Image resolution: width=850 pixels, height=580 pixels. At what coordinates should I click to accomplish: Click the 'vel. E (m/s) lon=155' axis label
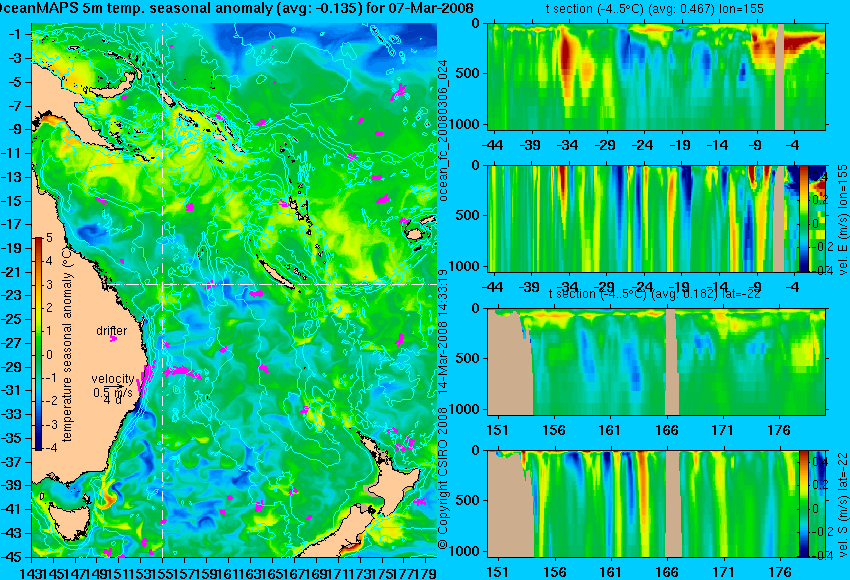(842, 220)
